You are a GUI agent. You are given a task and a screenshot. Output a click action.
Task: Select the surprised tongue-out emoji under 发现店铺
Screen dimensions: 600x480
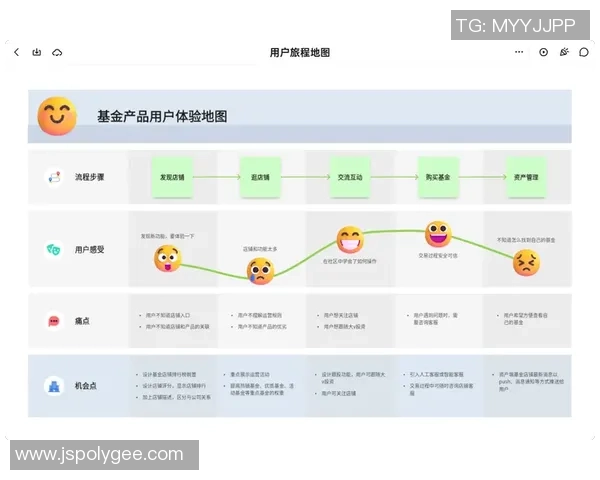click(168, 259)
